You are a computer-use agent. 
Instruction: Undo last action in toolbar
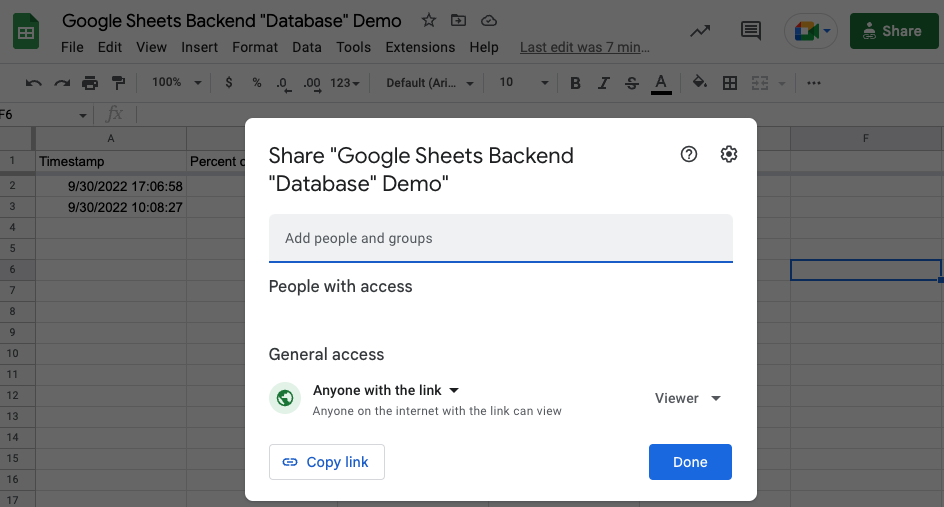click(34, 83)
